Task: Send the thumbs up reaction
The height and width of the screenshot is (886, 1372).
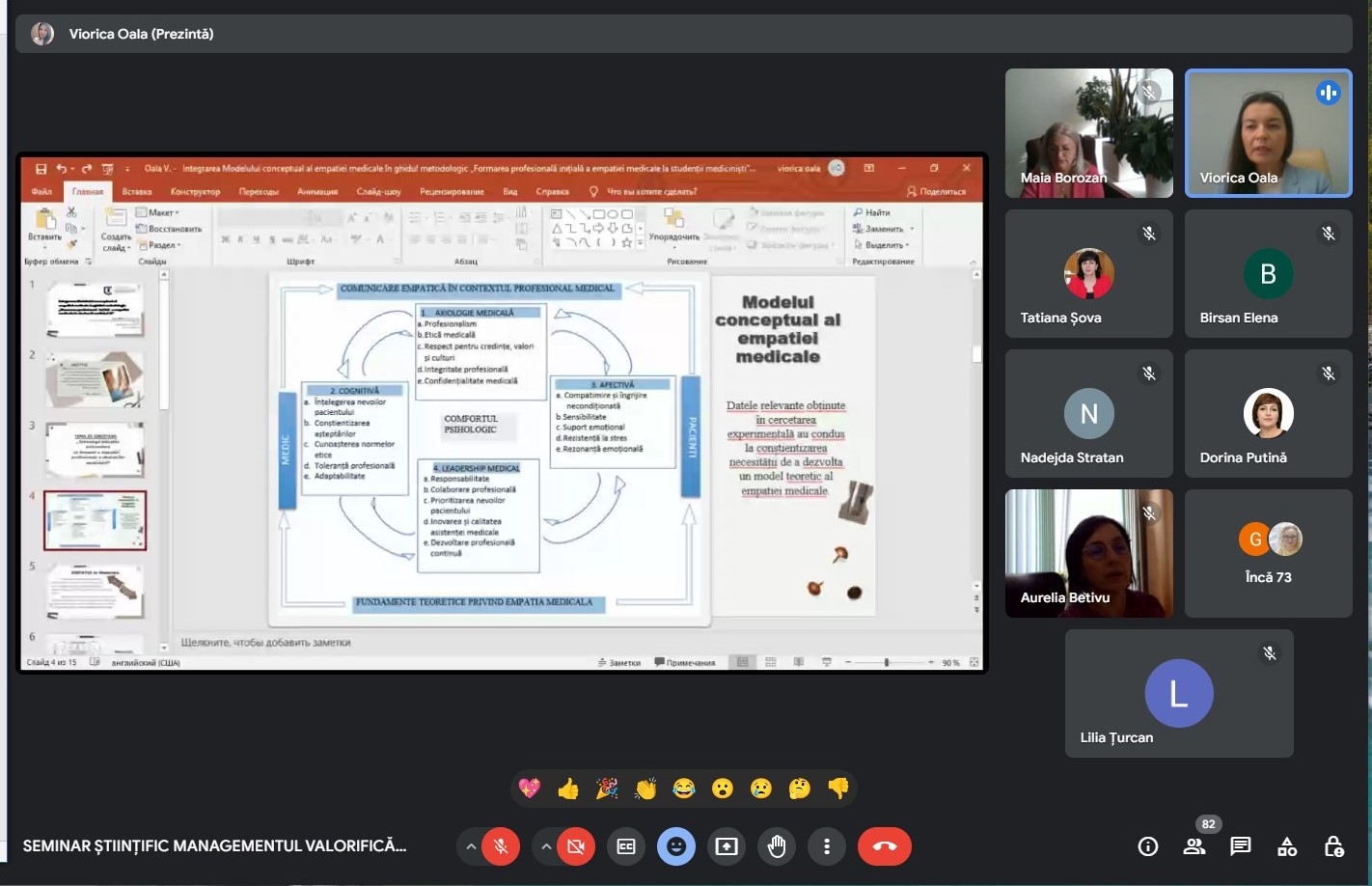Action: click(568, 789)
